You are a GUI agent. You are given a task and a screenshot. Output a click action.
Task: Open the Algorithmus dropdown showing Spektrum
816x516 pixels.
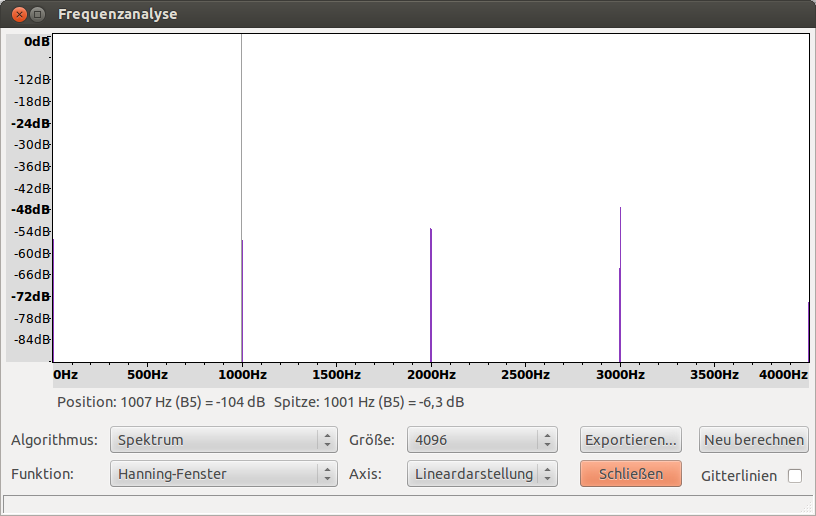click(224, 440)
